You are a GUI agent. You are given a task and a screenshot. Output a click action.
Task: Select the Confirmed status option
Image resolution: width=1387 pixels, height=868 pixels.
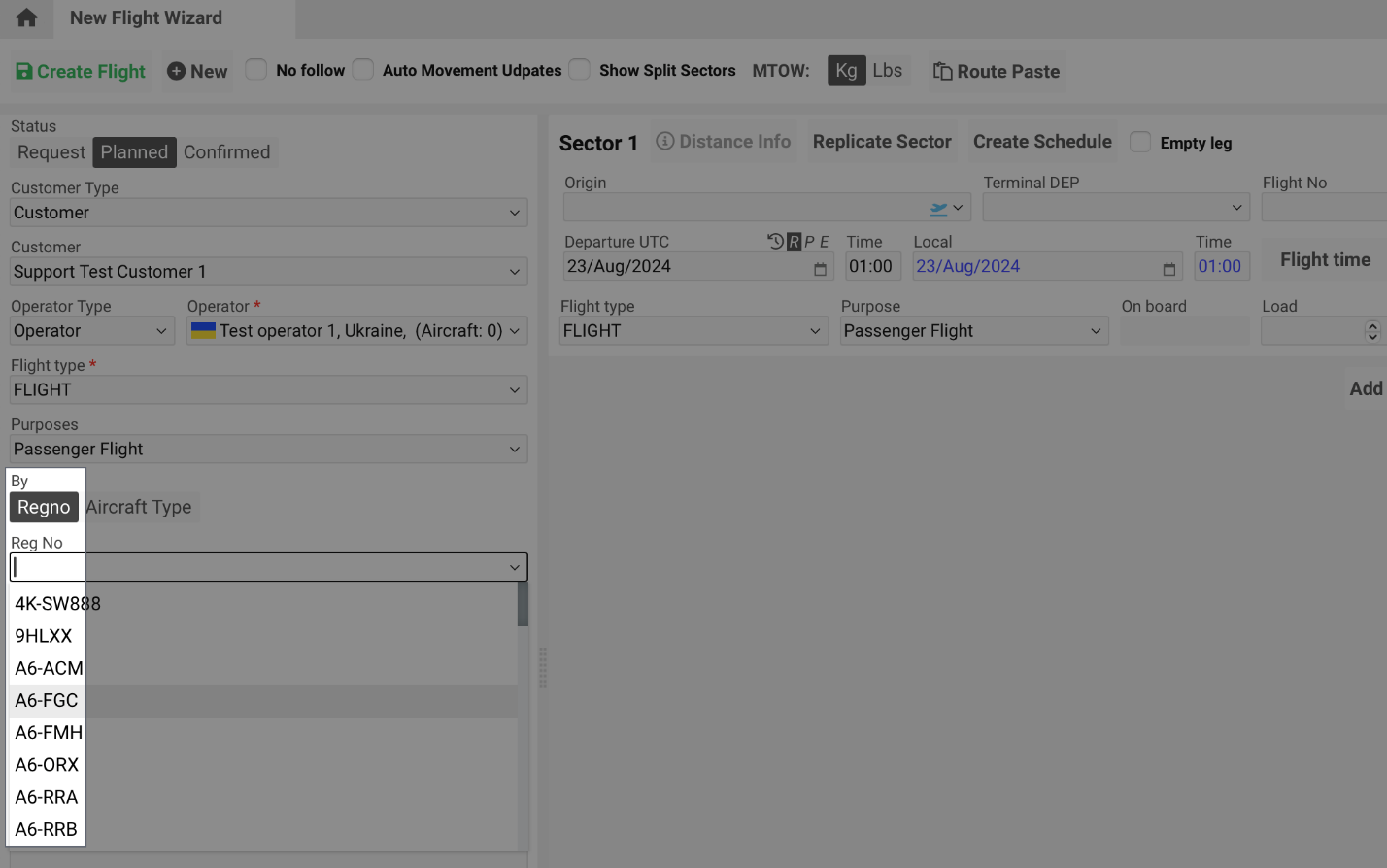click(x=226, y=152)
